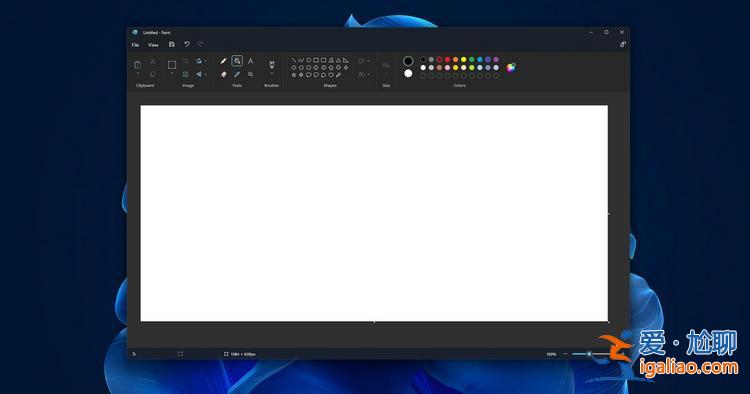The height and width of the screenshot is (394, 750).
Task: Choose the rectangular Select tool
Action: 172,65
